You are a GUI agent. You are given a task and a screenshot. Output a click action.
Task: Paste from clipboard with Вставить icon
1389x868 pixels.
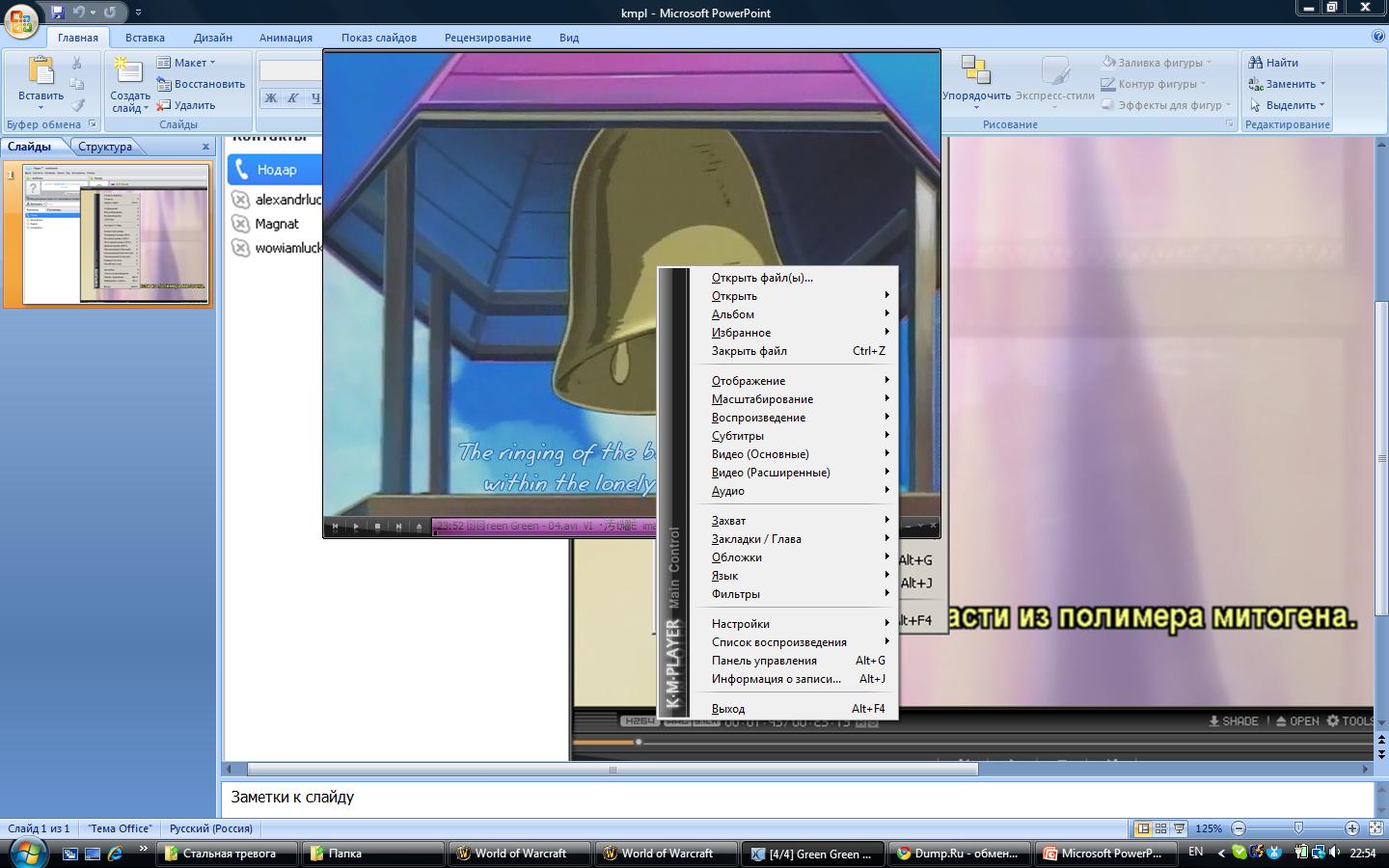click(x=41, y=71)
